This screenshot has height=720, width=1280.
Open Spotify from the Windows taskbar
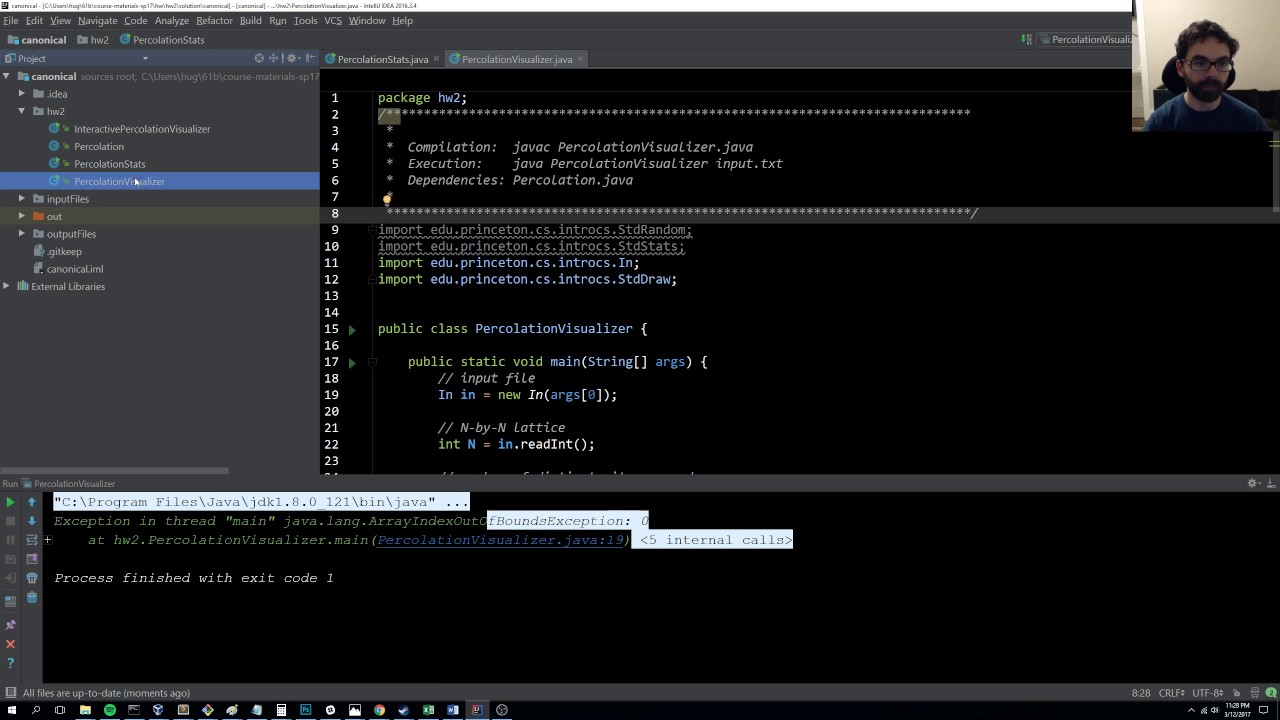[x=109, y=710]
